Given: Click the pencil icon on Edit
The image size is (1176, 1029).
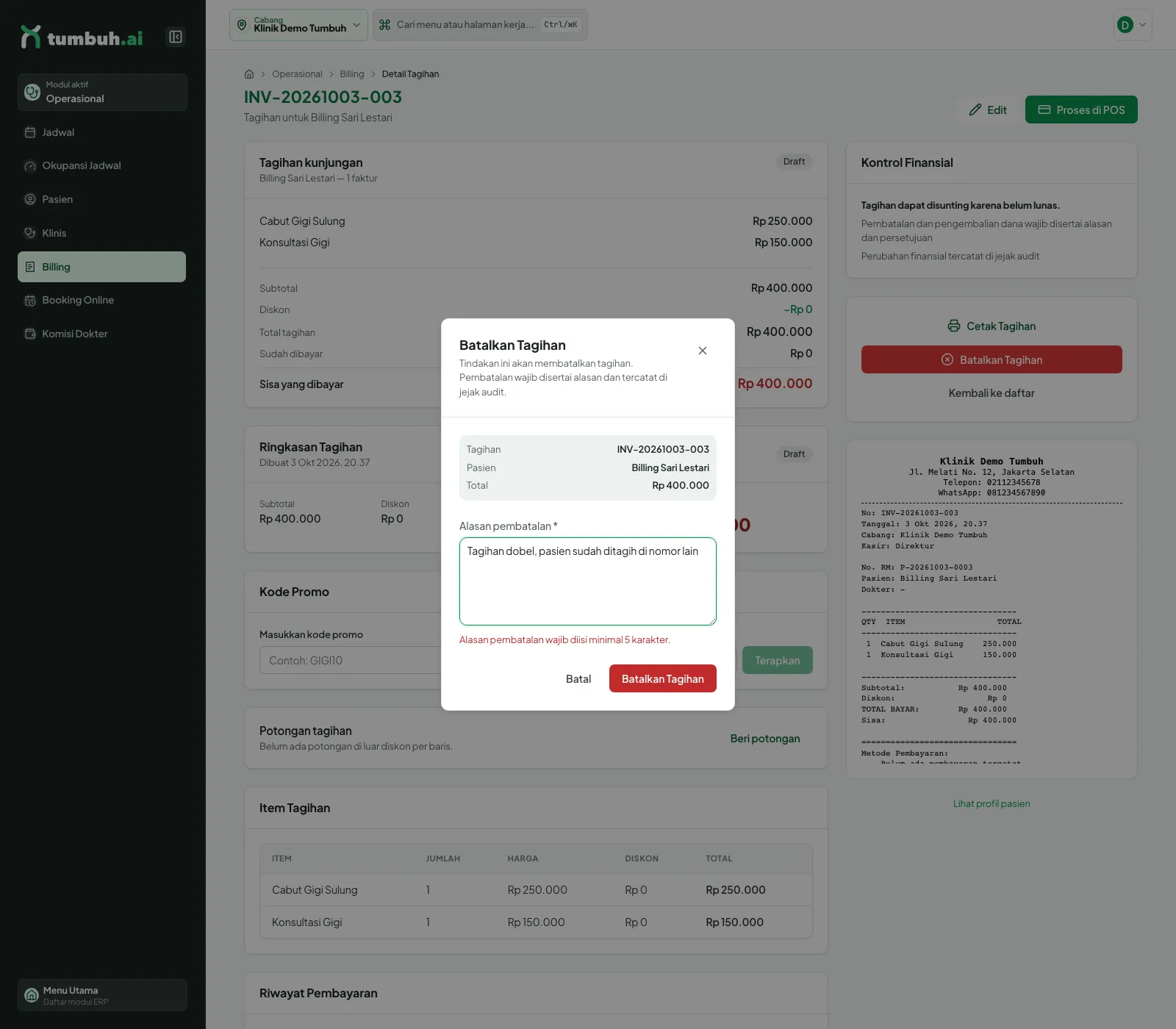Looking at the screenshot, I should pyautogui.click(x=975, y=110).
